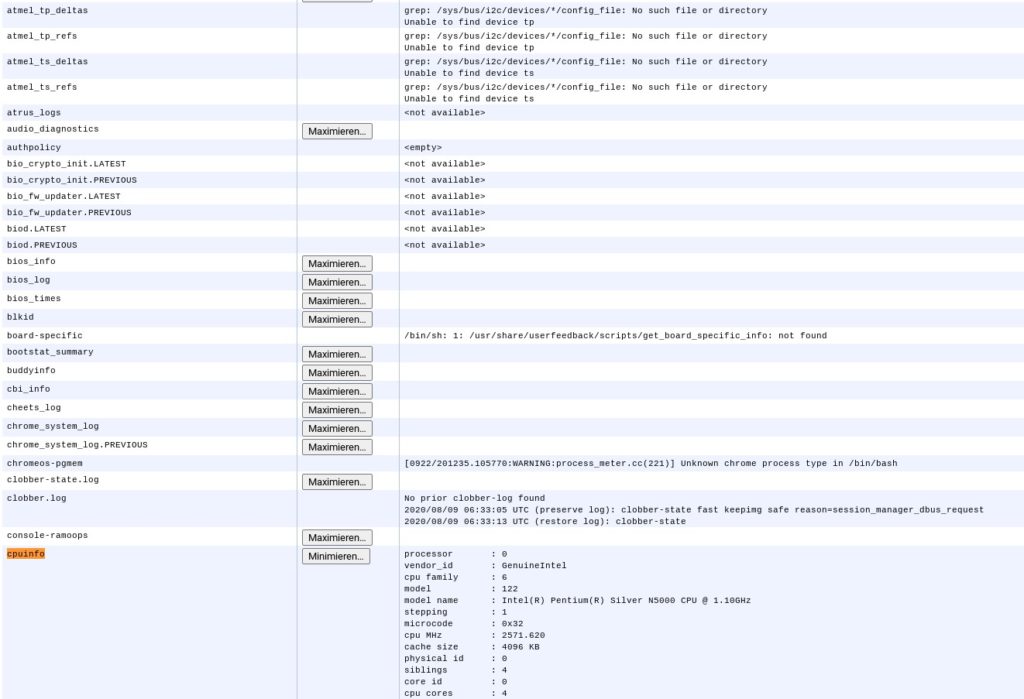
Task: Expand the audio_diagnostics log entry
Action: coord(337,131)
